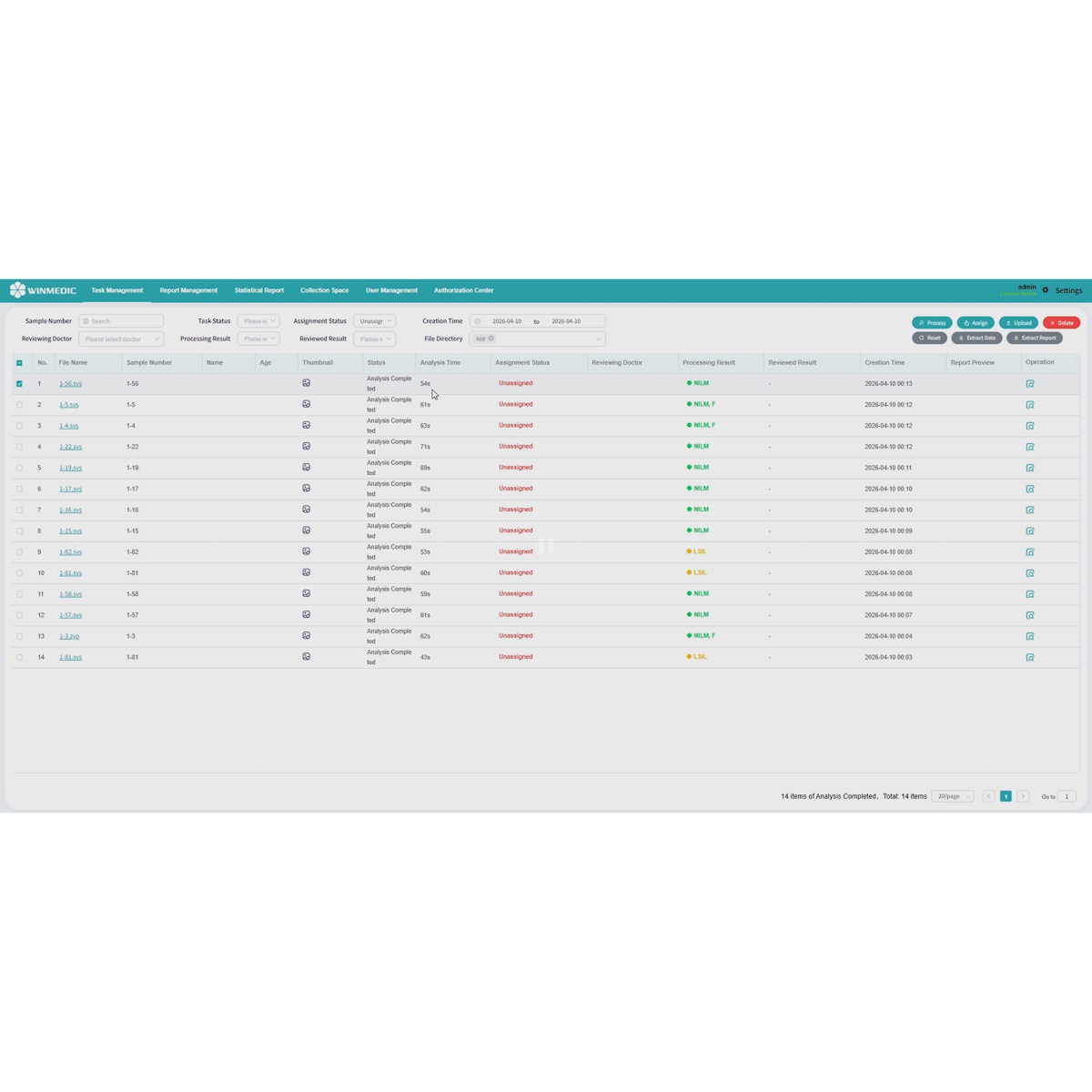Focus the Sample Number search field

click(121, 321)
